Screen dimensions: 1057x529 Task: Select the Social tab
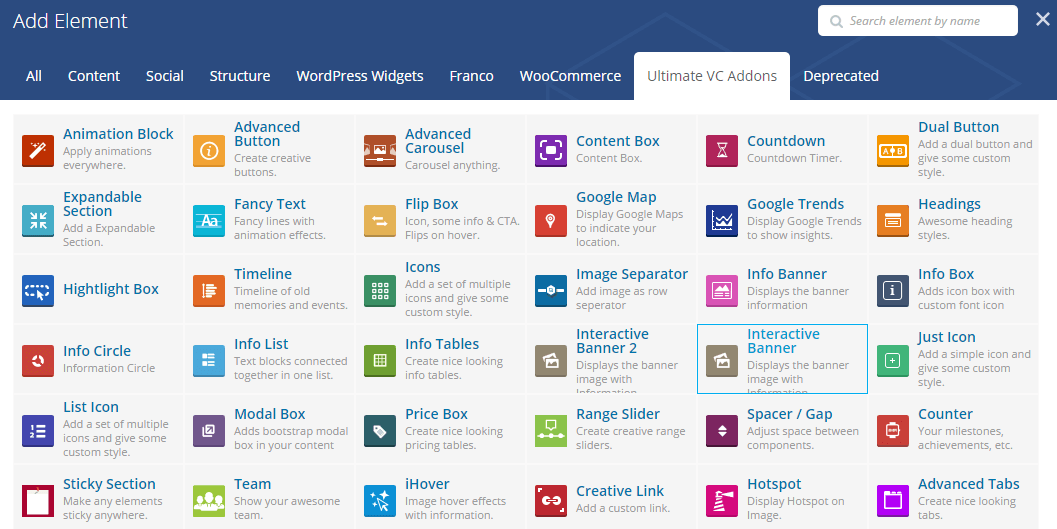[164, 76]
